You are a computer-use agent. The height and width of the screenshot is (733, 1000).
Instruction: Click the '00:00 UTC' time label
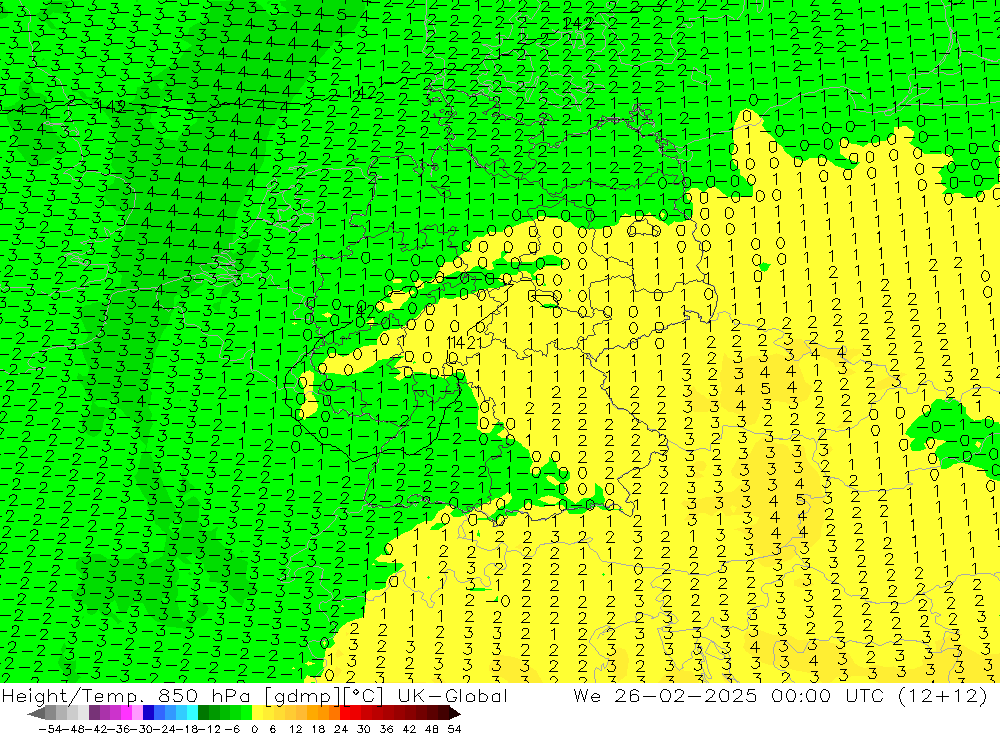[830, 695]
